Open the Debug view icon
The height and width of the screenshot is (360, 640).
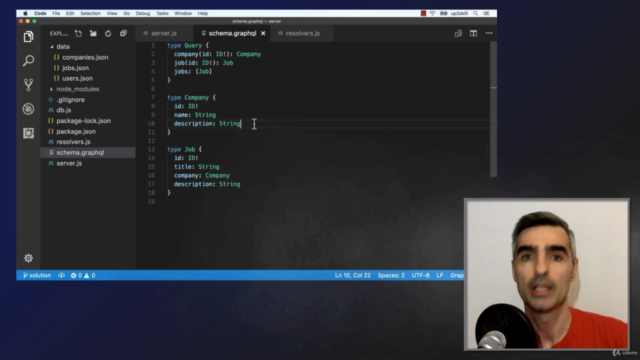point(28,109)
